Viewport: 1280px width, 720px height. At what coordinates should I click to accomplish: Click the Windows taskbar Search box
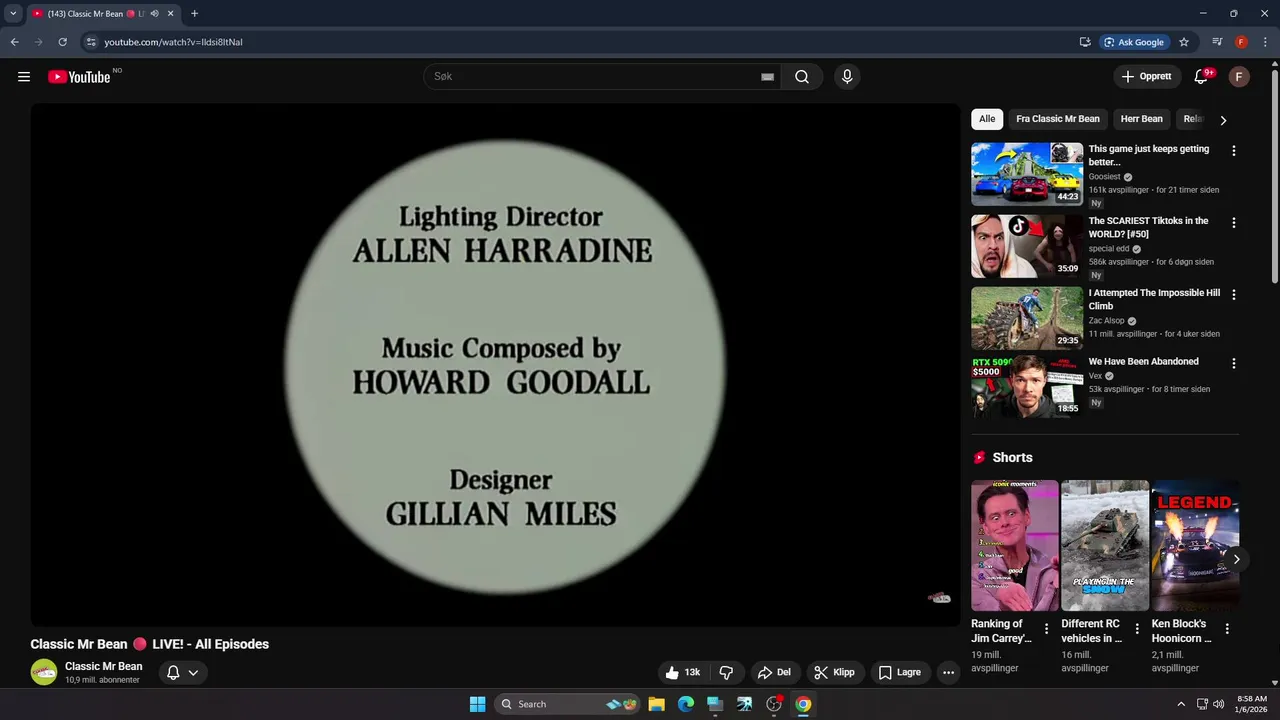tap(568, 704)
